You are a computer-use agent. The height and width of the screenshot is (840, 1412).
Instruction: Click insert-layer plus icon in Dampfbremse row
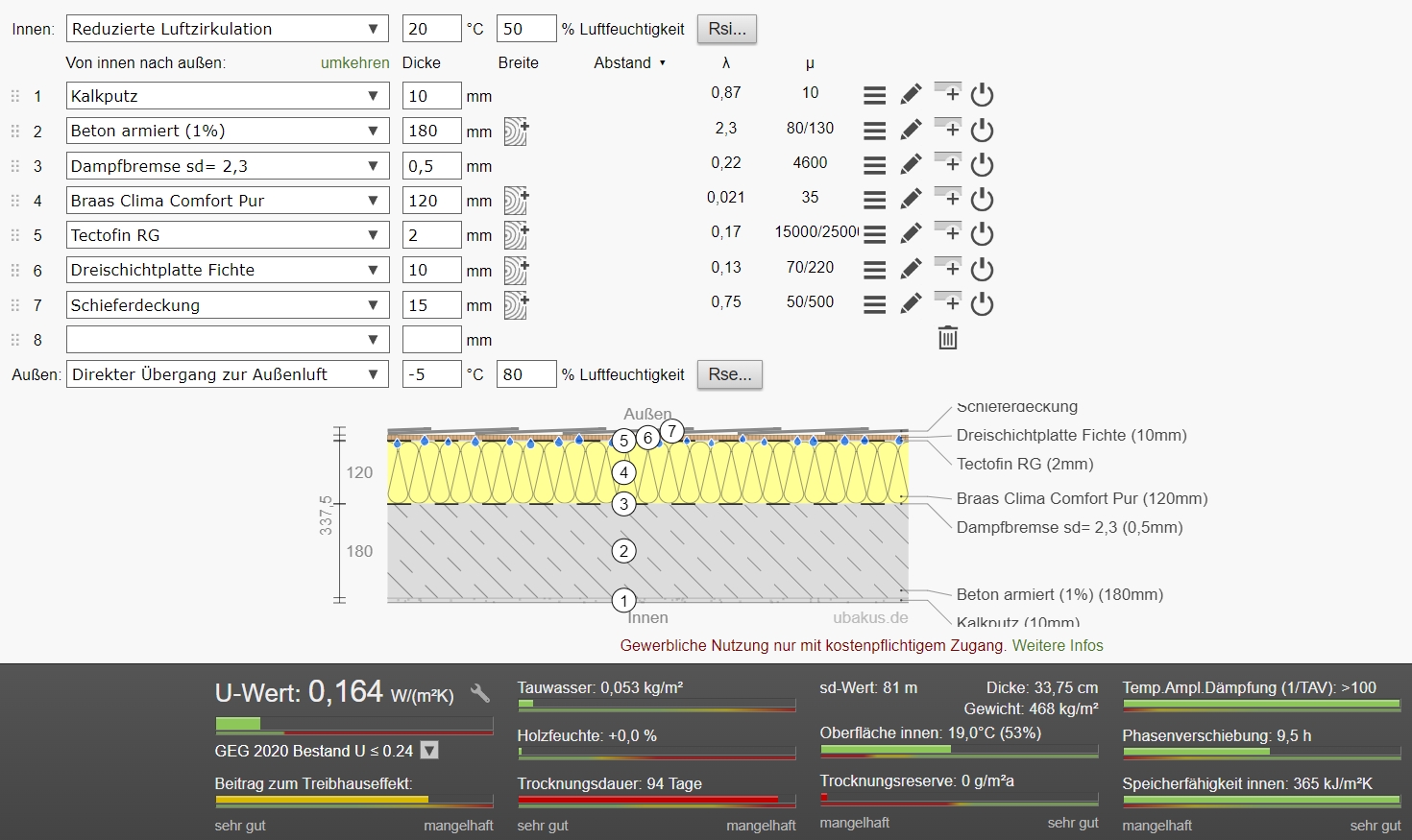[x=948, y=163]
